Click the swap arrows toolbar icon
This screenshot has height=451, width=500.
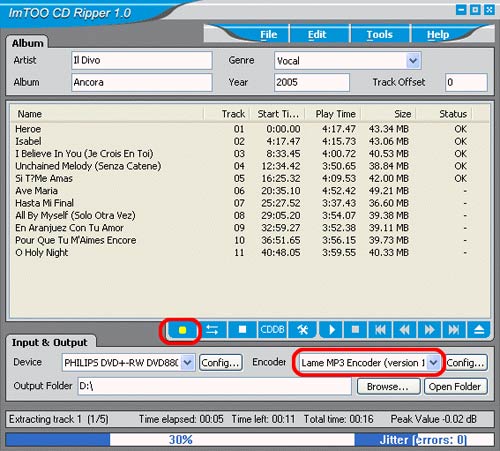[x=212, y=330]
